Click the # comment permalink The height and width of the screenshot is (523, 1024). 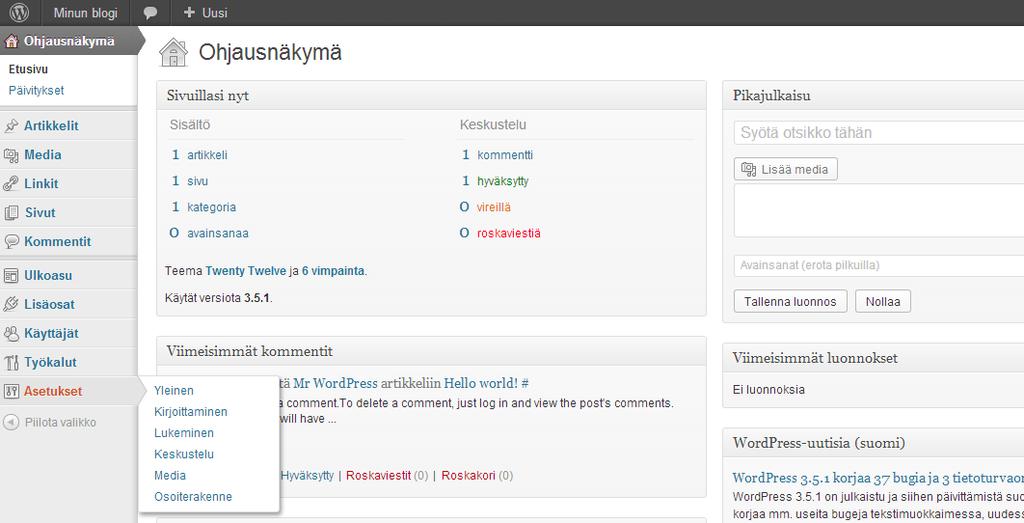(x=525, y=383)
